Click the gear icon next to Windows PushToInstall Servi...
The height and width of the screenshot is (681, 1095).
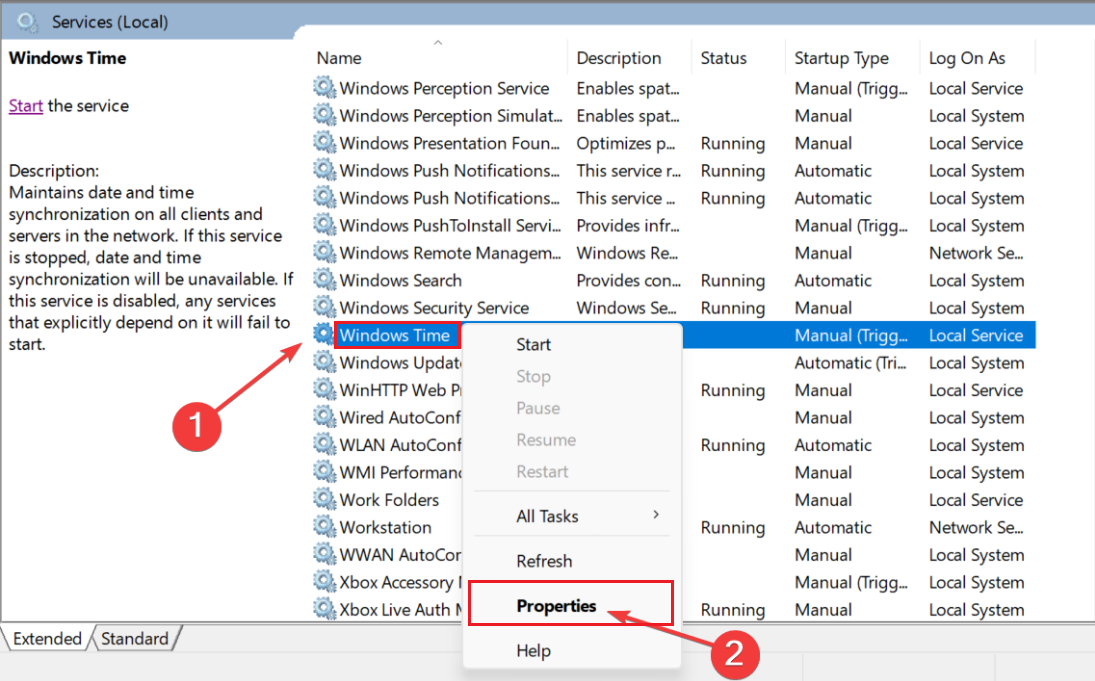324,225
